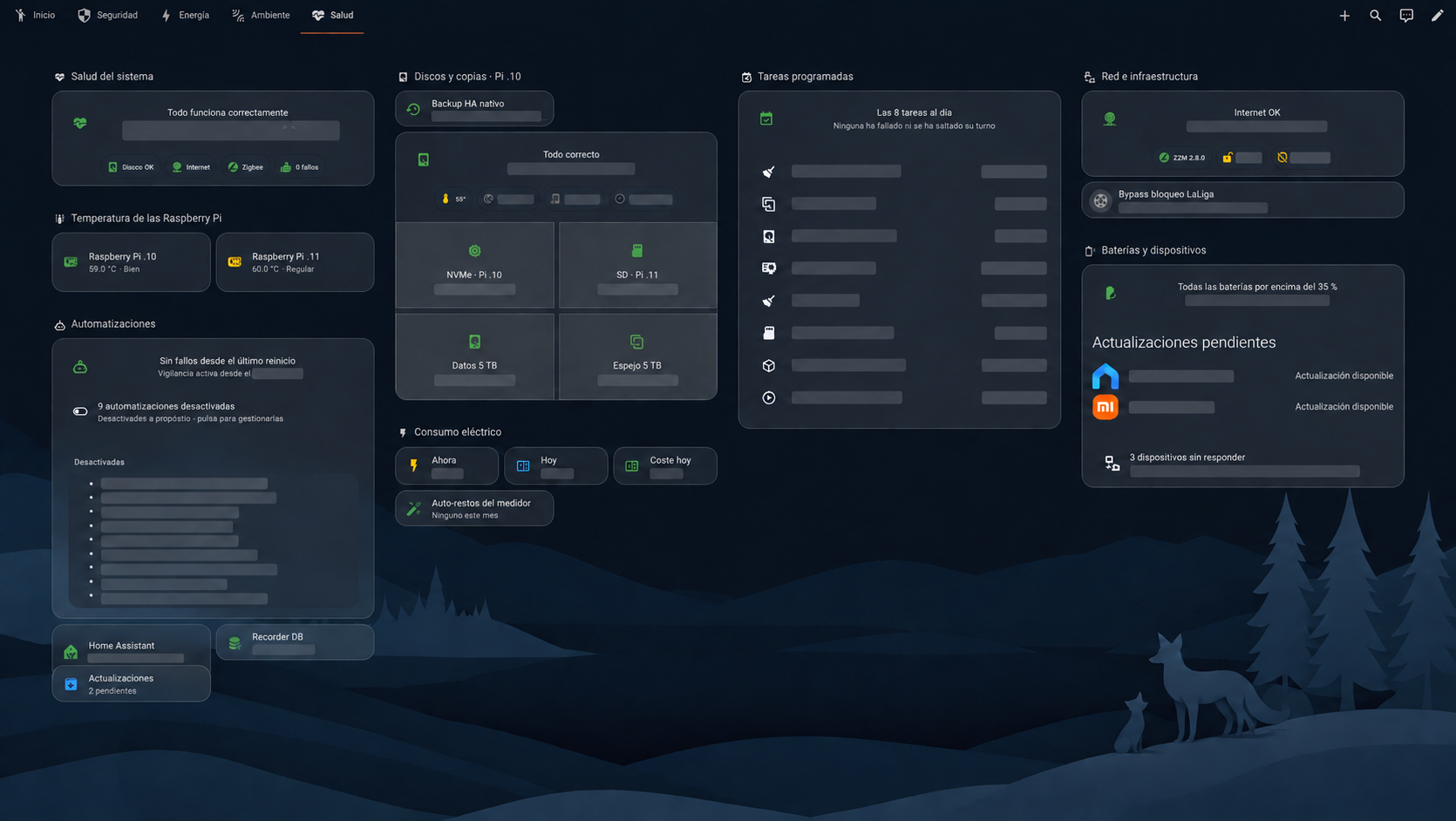1456x821 pixels.
Task: Click 'Todo funciona correctamente' system health text
Action: tap(228, 112)
